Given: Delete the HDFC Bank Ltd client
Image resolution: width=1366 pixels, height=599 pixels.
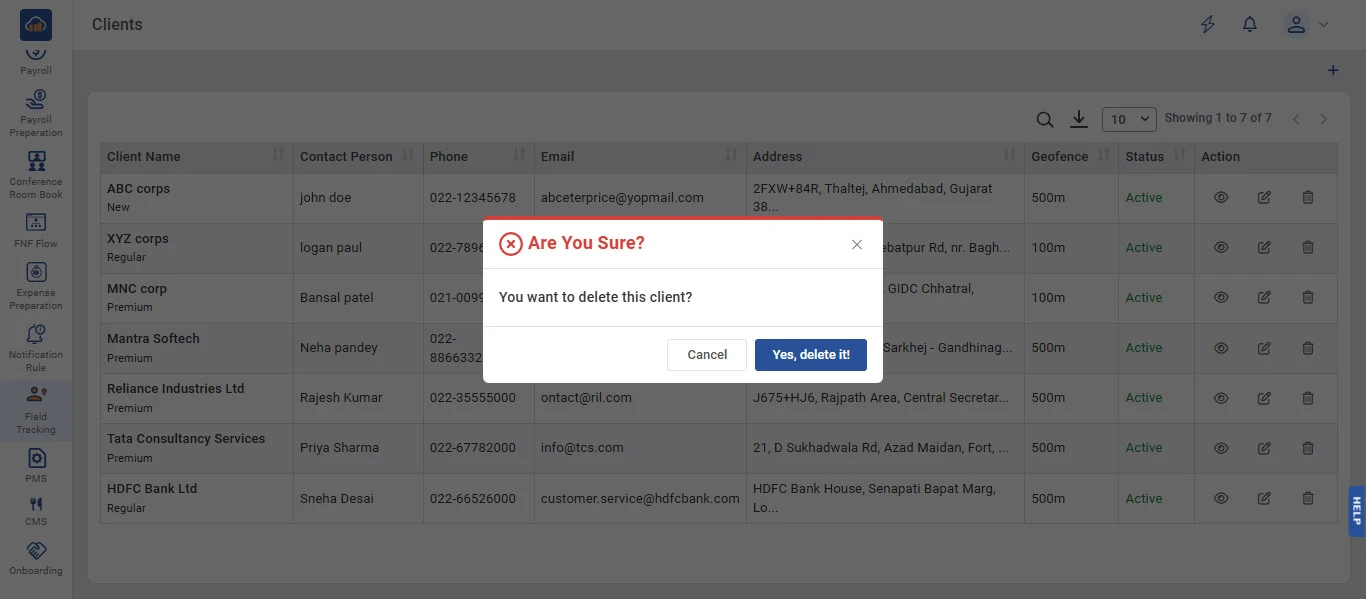Looking at the screenshot, I should click(x=1308, y=498).
